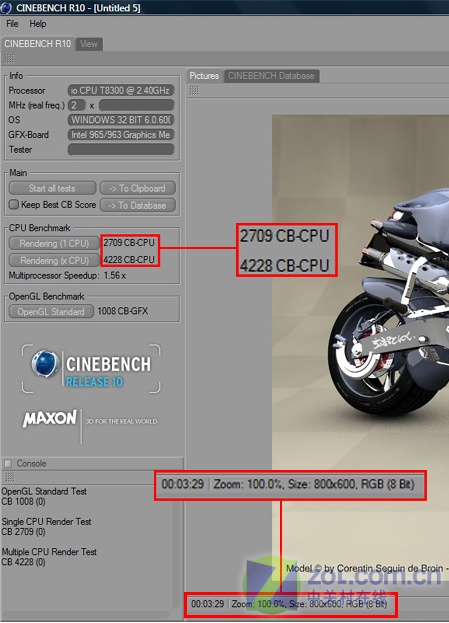Click the Multiple CPU Render Test console line
The height and width of the screenshot is (623, 449).
point(49,552)
